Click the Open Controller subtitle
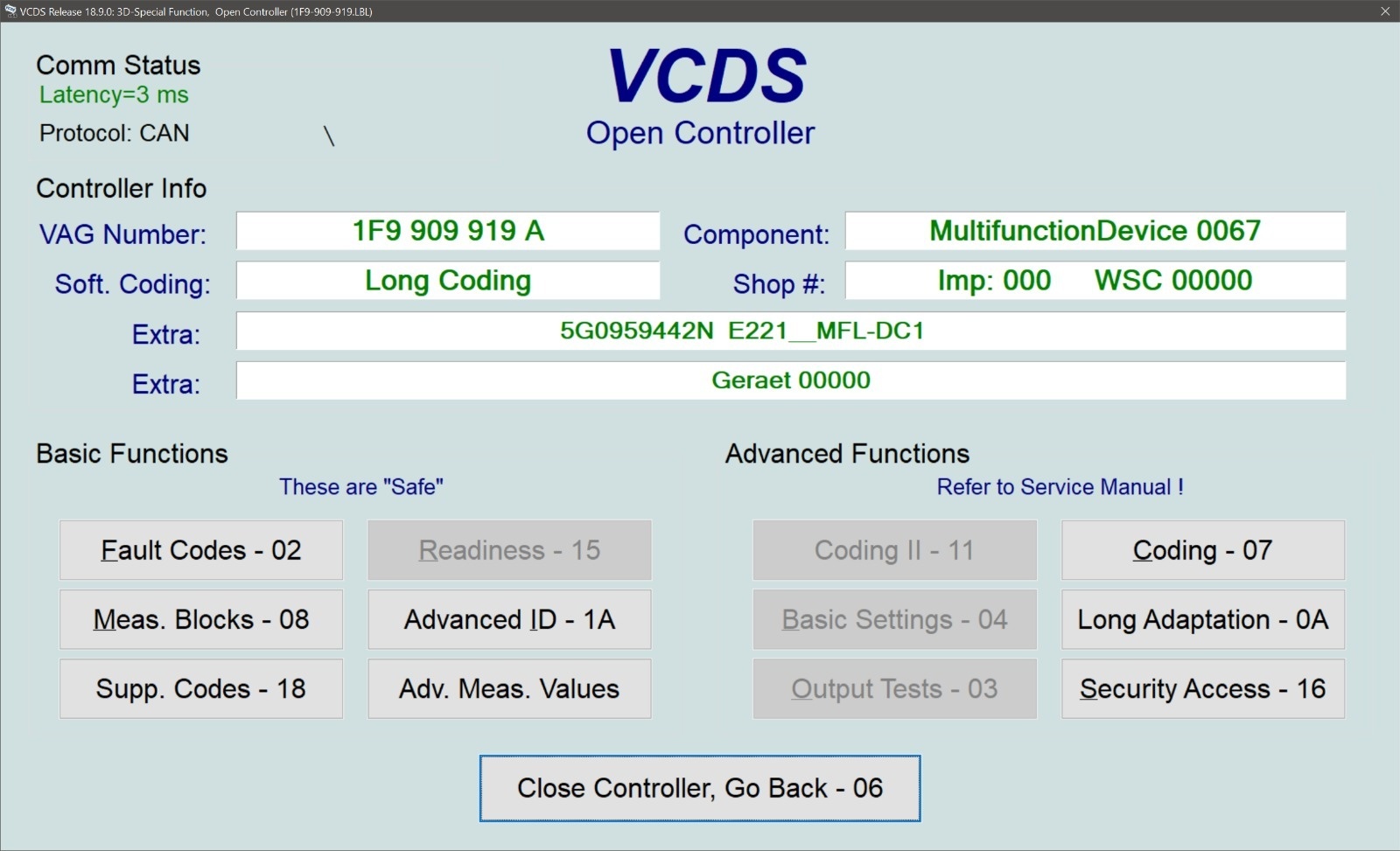Screen dimensions: 1400x851 coord(700,133)
